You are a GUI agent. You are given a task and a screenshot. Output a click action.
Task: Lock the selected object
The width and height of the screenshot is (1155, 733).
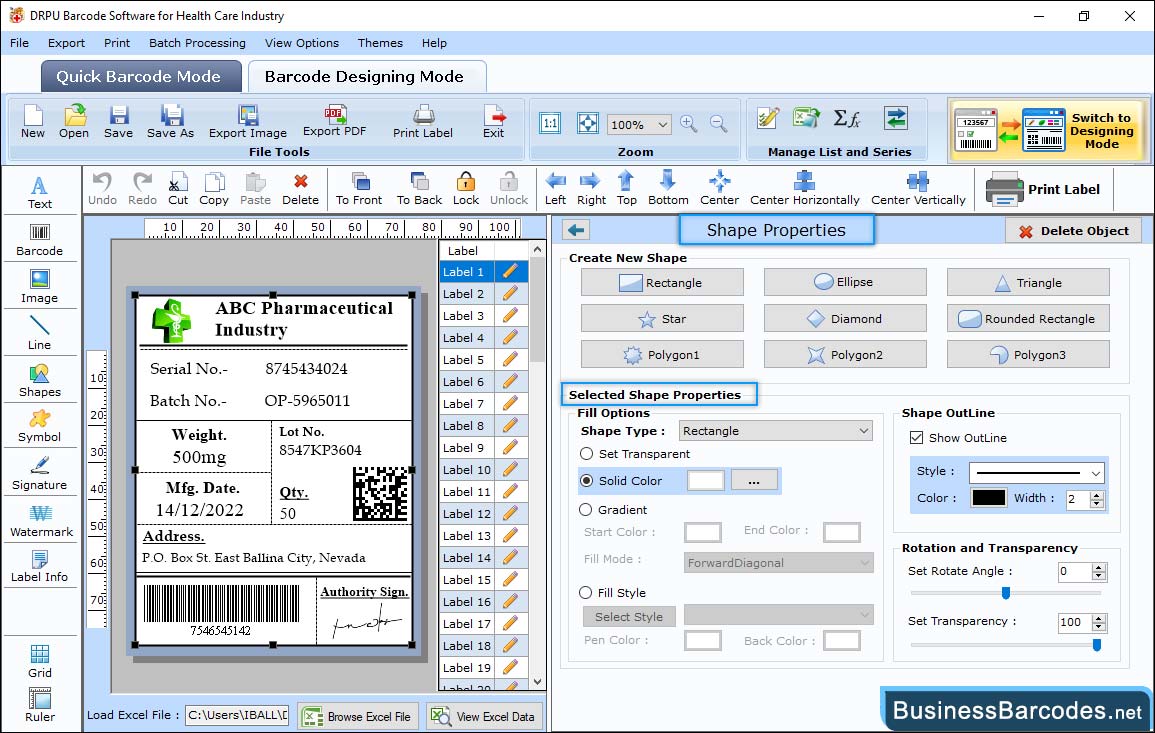tap(466, 189)
